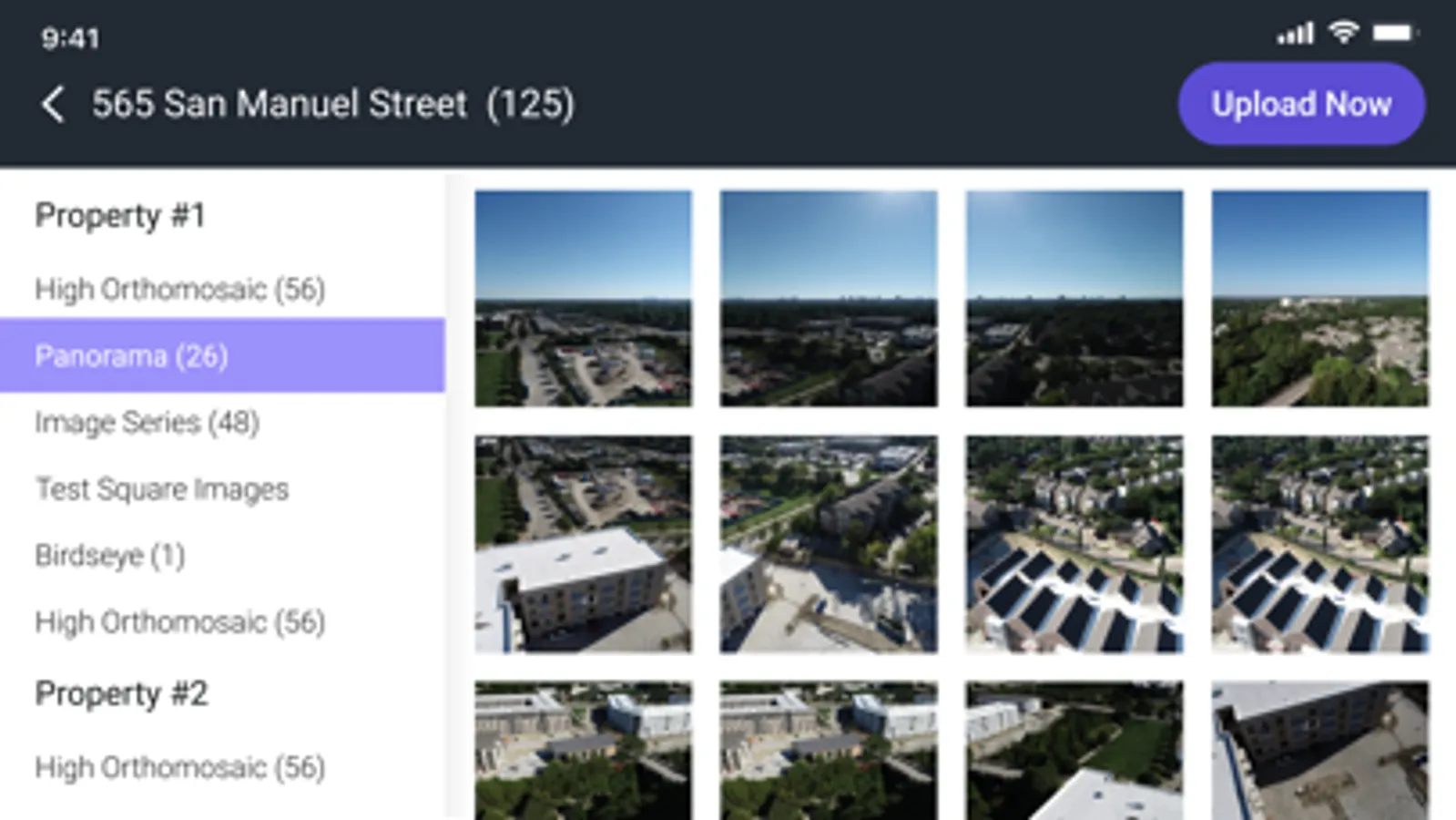This screenshot has height=820, width=1456.
Task: Select the highlighted Panorama (26) category
Action: pos(222,355)
